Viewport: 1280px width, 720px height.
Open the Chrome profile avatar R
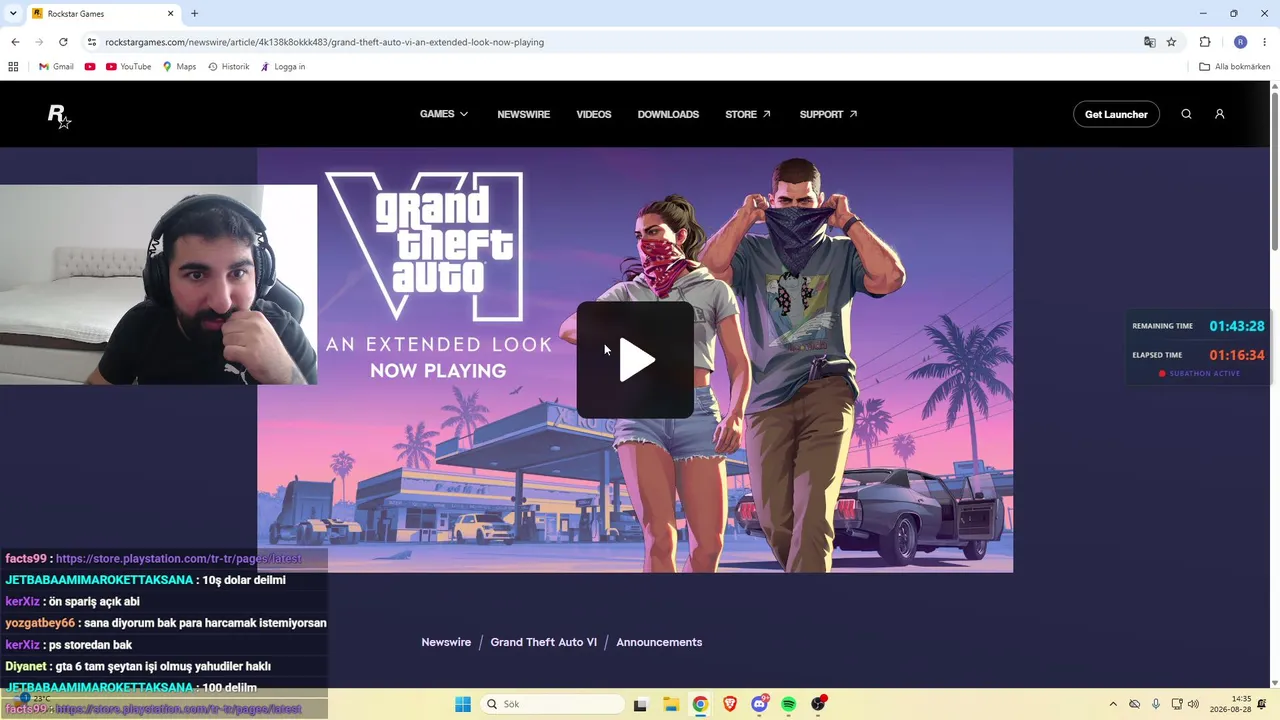[x=1241, y=42]
